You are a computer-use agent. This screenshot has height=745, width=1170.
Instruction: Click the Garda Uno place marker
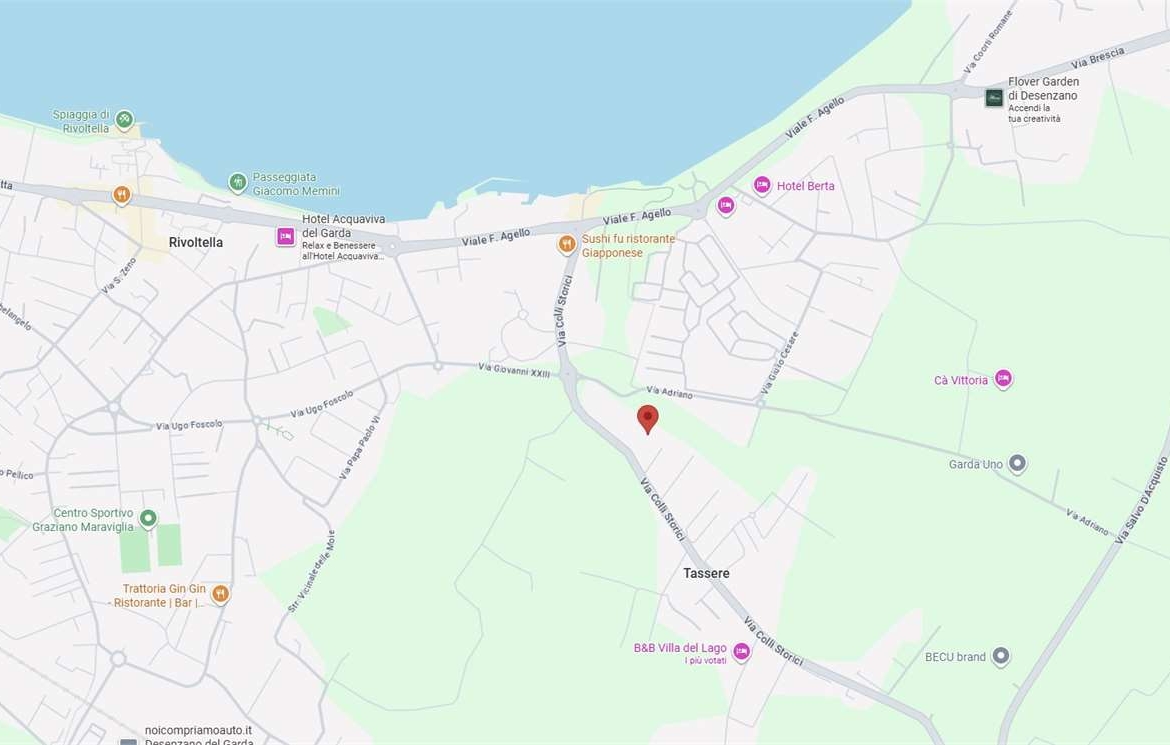point(1017,463)
